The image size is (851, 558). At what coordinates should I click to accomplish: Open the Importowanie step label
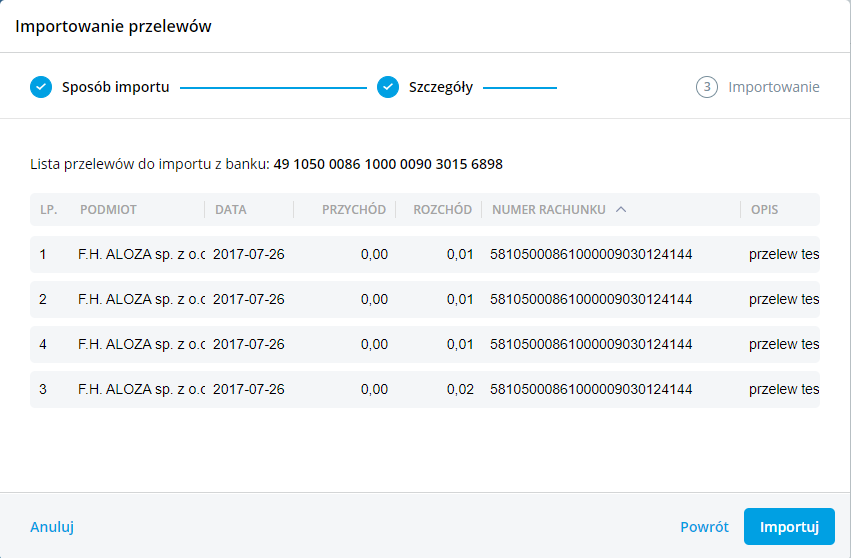[x=773, y=87]
